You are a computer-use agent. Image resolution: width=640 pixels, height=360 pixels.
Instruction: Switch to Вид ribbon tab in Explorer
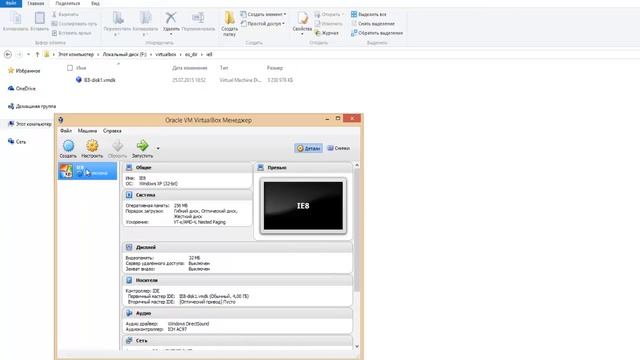click(95, 3)
